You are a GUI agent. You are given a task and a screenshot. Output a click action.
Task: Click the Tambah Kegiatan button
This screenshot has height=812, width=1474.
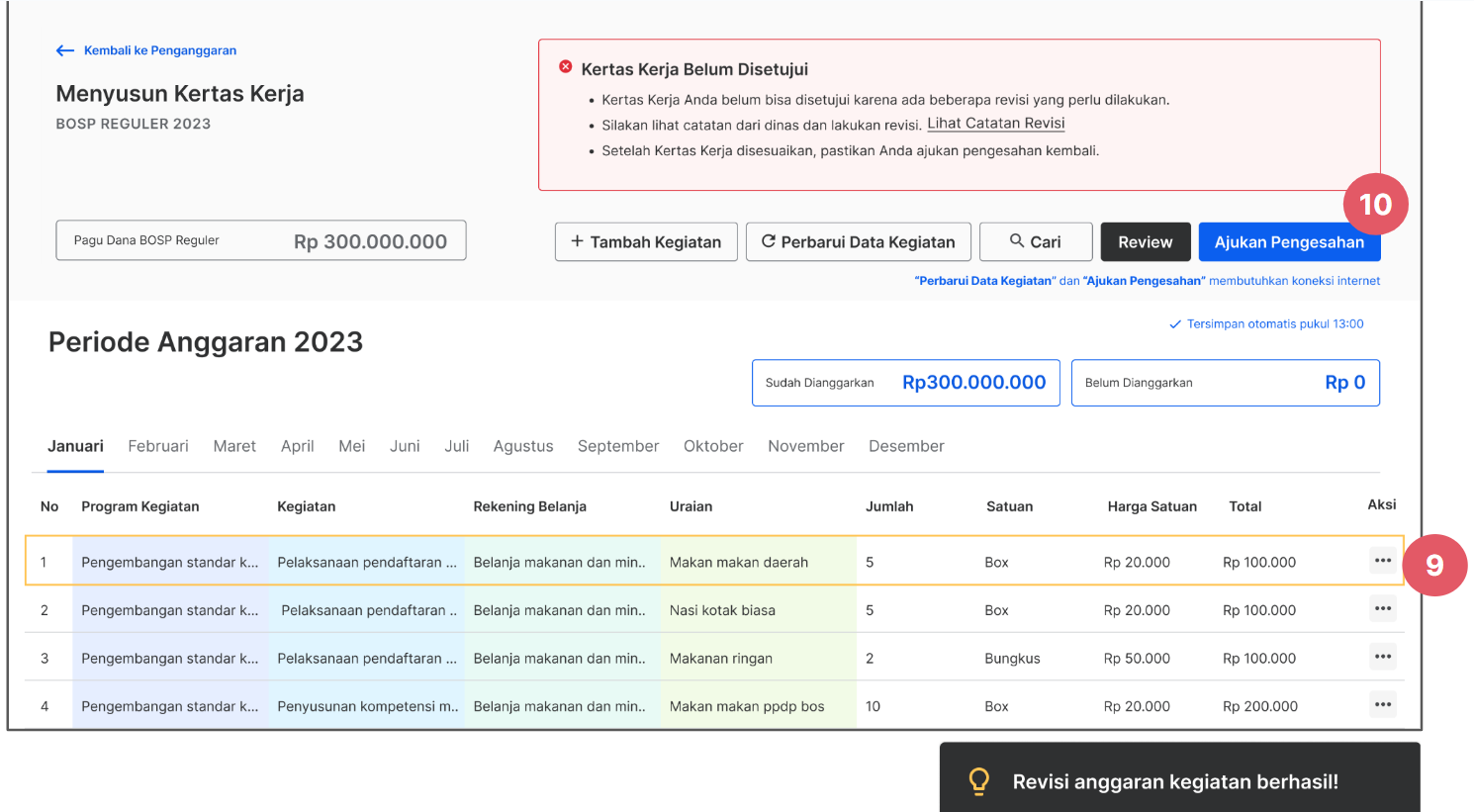[x=646, y=241]
